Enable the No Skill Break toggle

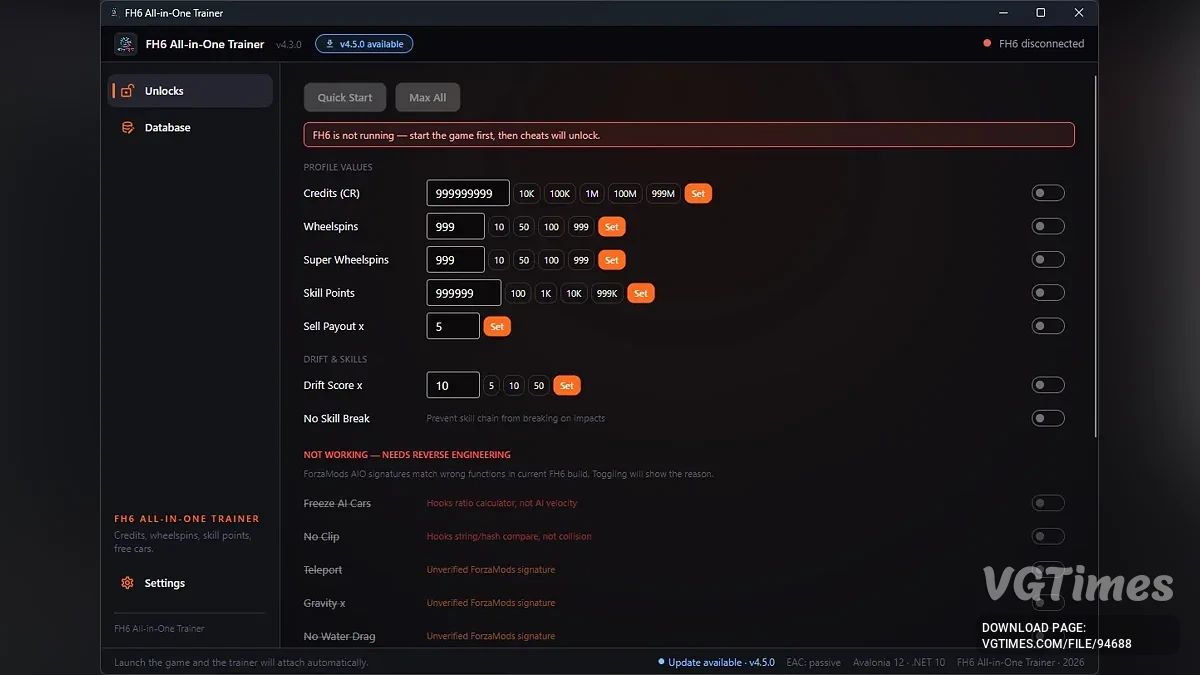pos(1048,418)
